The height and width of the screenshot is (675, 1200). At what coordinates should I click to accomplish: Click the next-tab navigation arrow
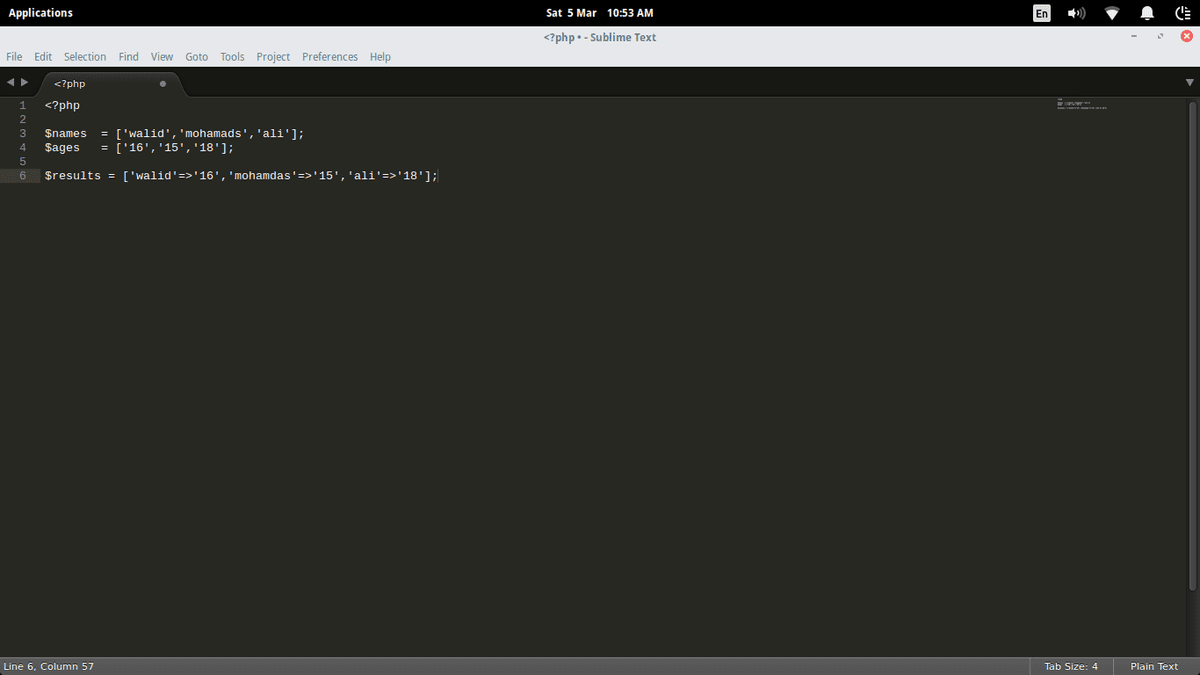pos(24,83)
